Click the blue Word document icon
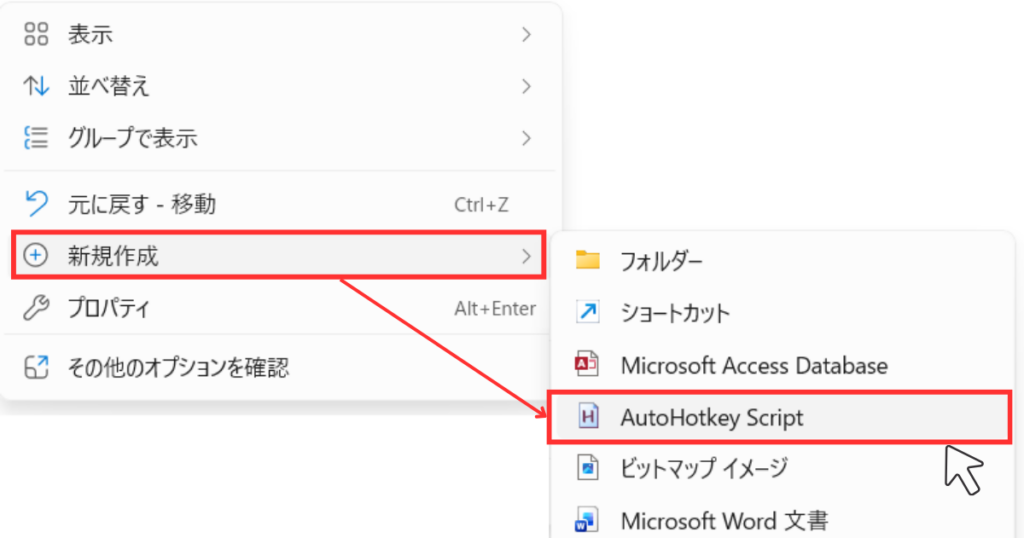Screen dimensions: 1024x538 click(588, 520)
